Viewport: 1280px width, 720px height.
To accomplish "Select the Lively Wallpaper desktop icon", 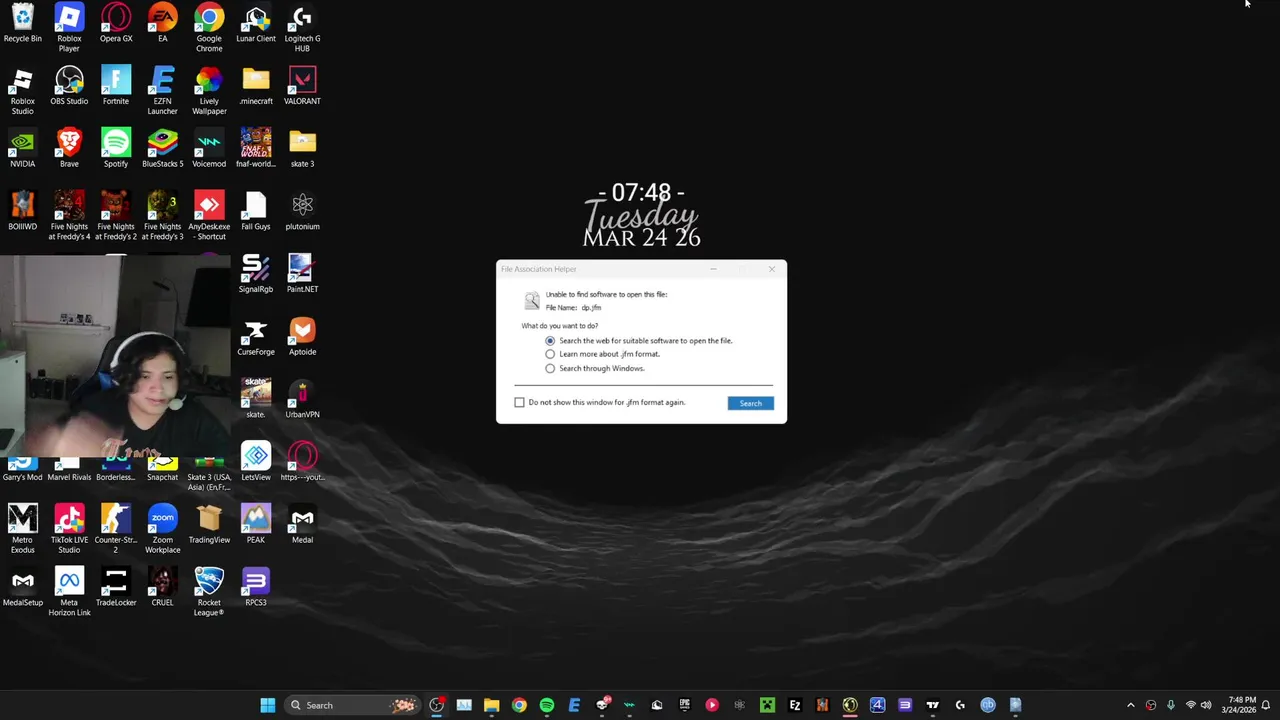I will tap(209, 91).
